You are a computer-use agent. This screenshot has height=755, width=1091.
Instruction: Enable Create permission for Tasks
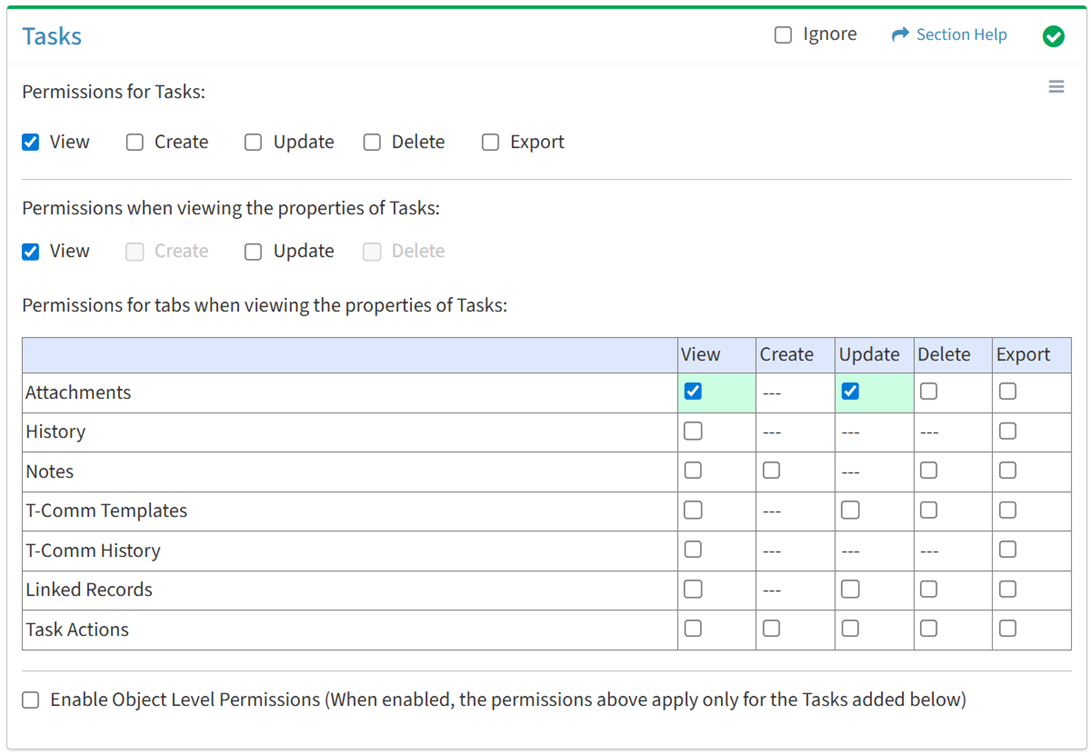click(x=135, y=142)
